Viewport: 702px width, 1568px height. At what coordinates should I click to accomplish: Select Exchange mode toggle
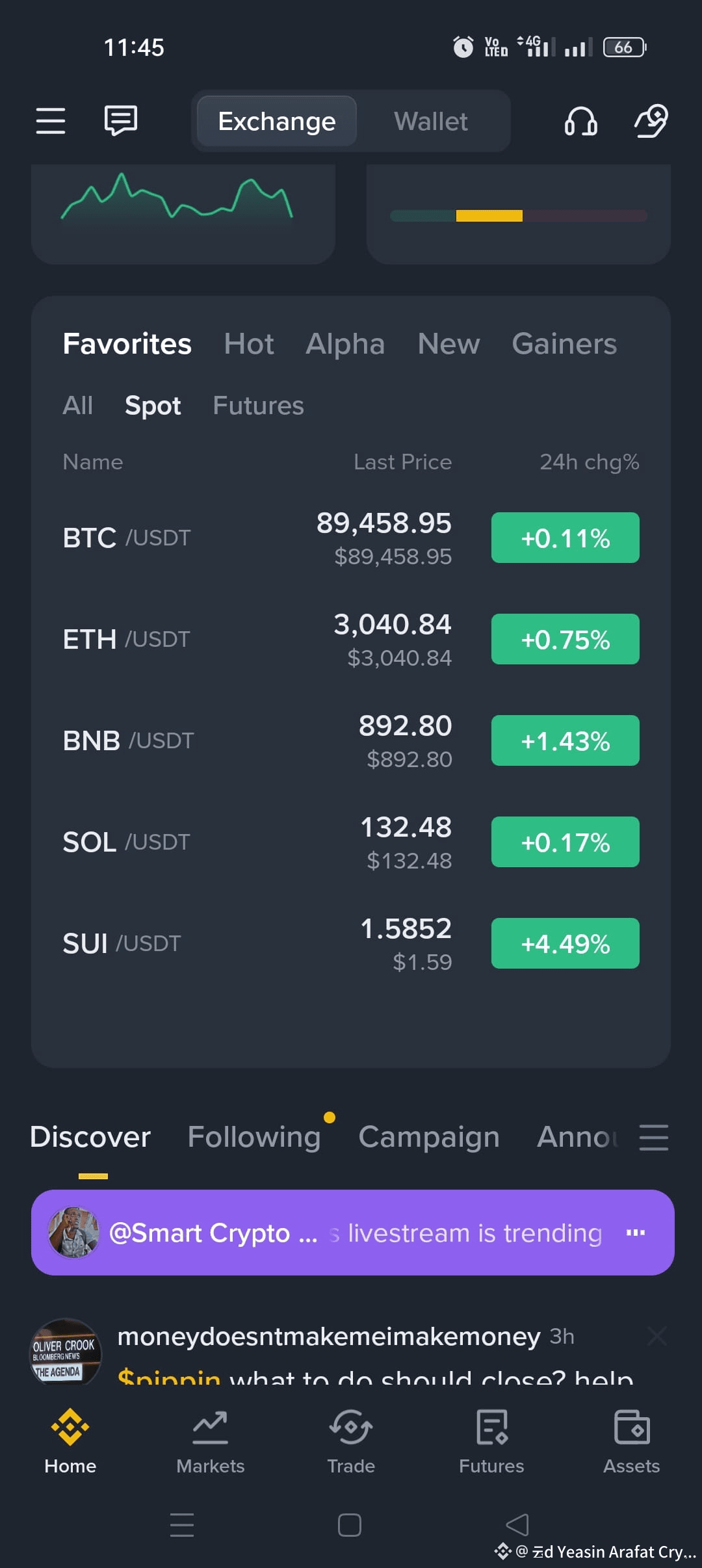277,122
